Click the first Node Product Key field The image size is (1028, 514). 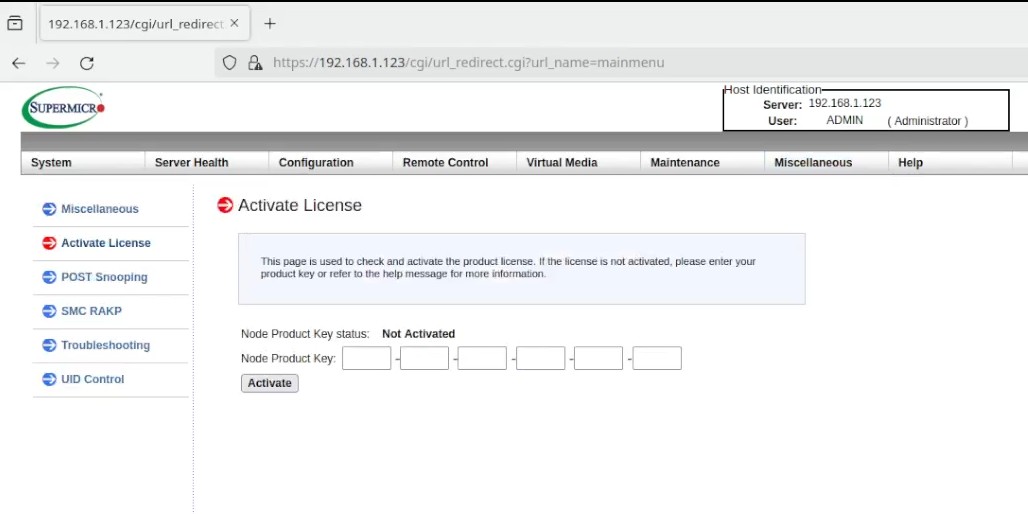pyautogui.click(x=366, y=358)
